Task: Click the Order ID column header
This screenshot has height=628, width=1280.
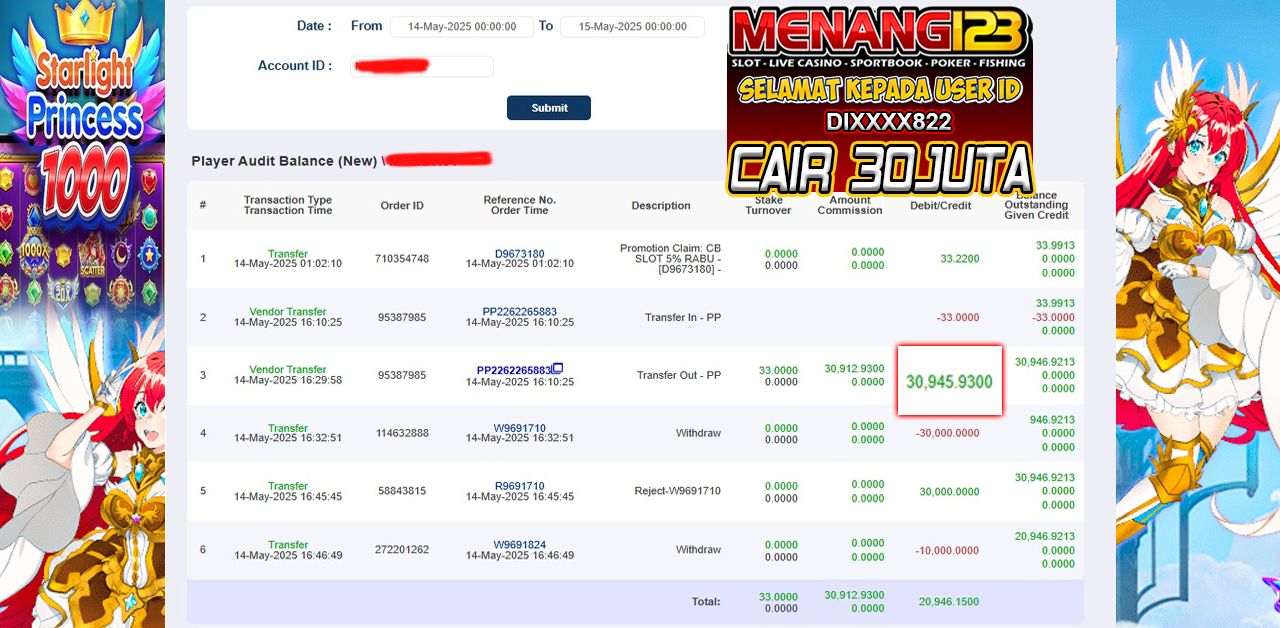Action: (402, 206)
